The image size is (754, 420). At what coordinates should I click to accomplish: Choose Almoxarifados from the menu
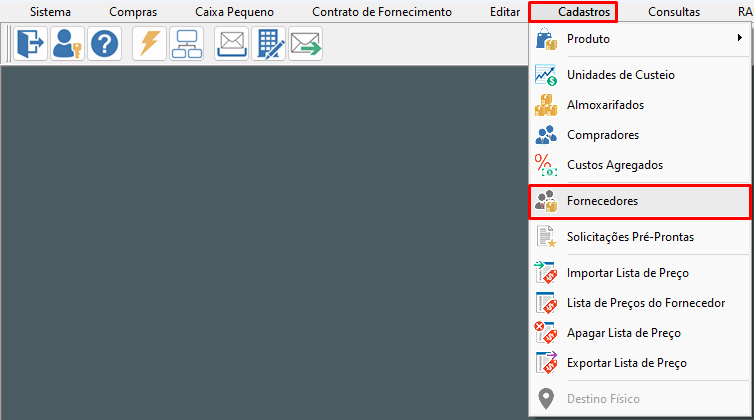[x=640, y=105]
